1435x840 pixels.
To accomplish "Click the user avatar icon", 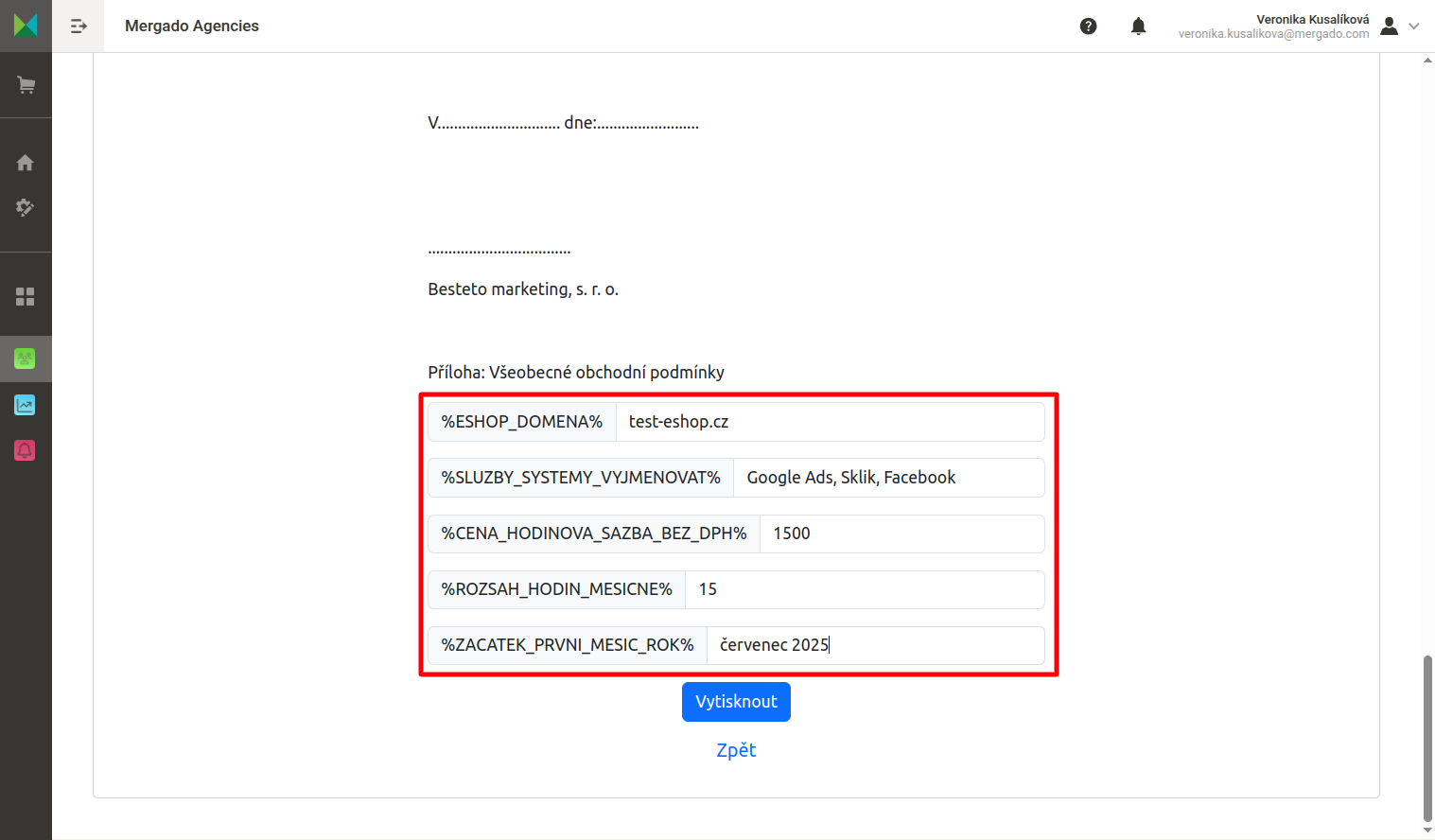I will [x=1390, y=26].
